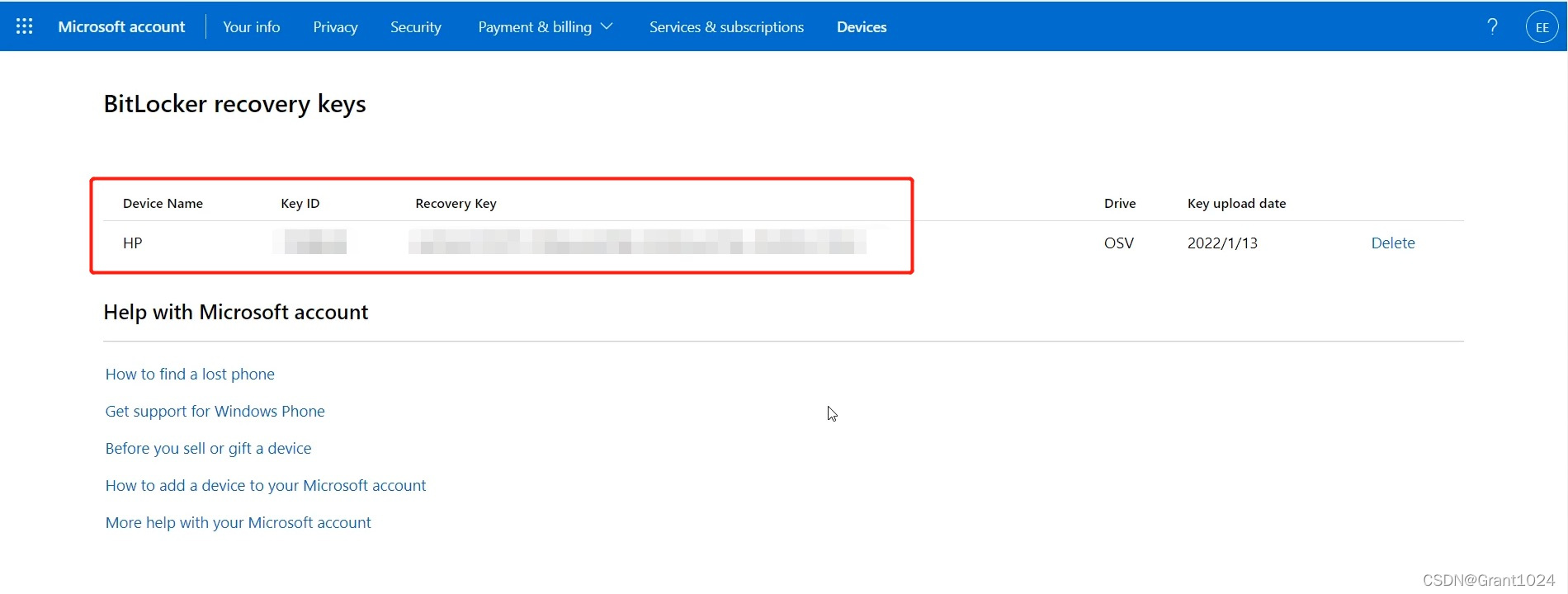This screenshot has width=1568, height=594.
Task: Open the Your info tab
Action: coord(252,26)
